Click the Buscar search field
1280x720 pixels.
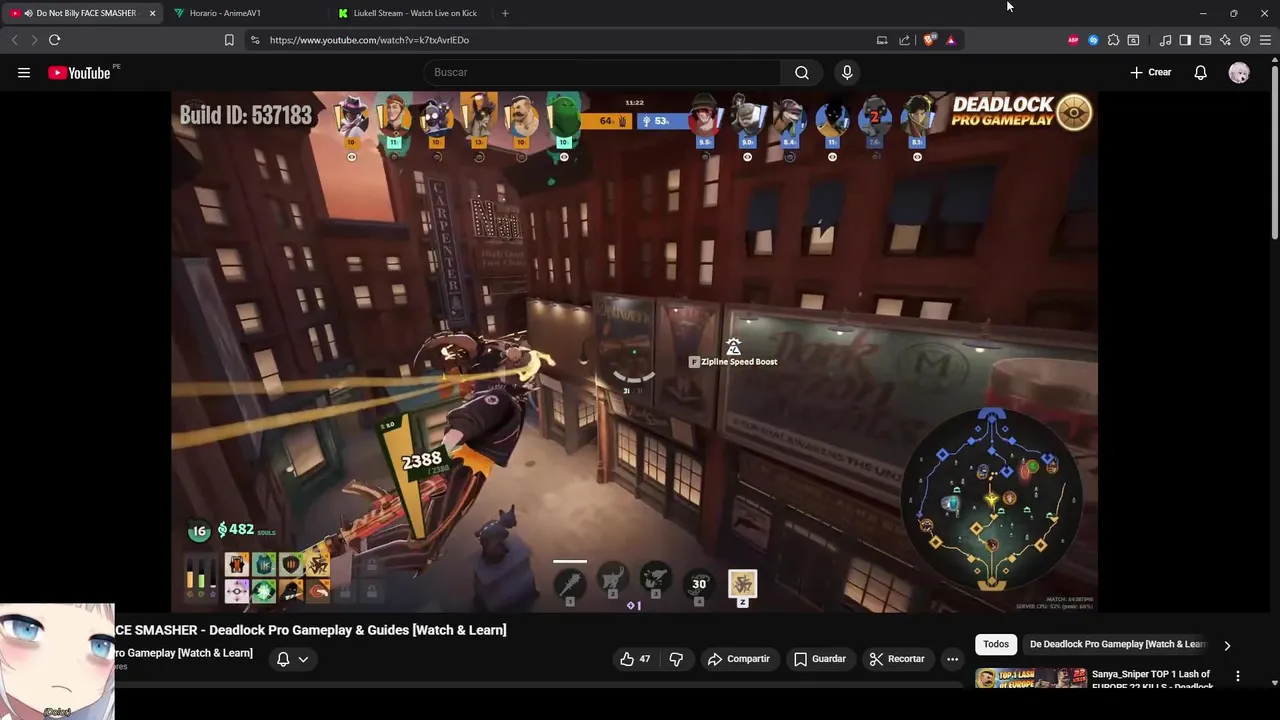(x=602, y=72)
